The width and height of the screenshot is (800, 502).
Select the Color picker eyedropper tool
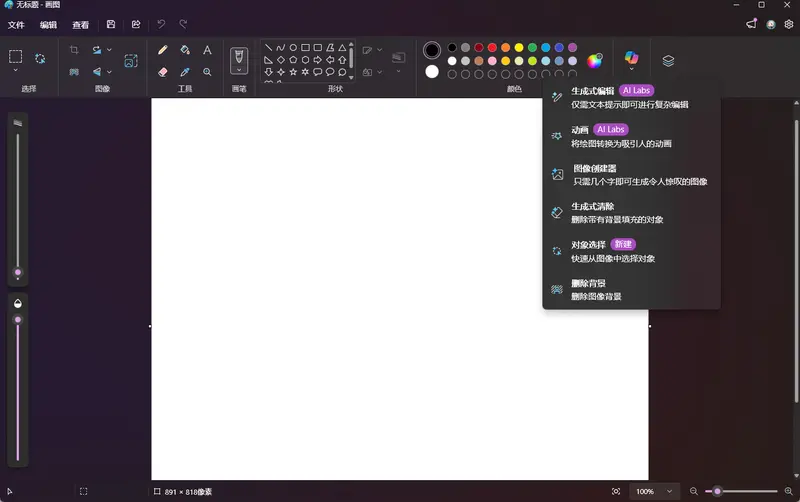[x=185, y=72]
